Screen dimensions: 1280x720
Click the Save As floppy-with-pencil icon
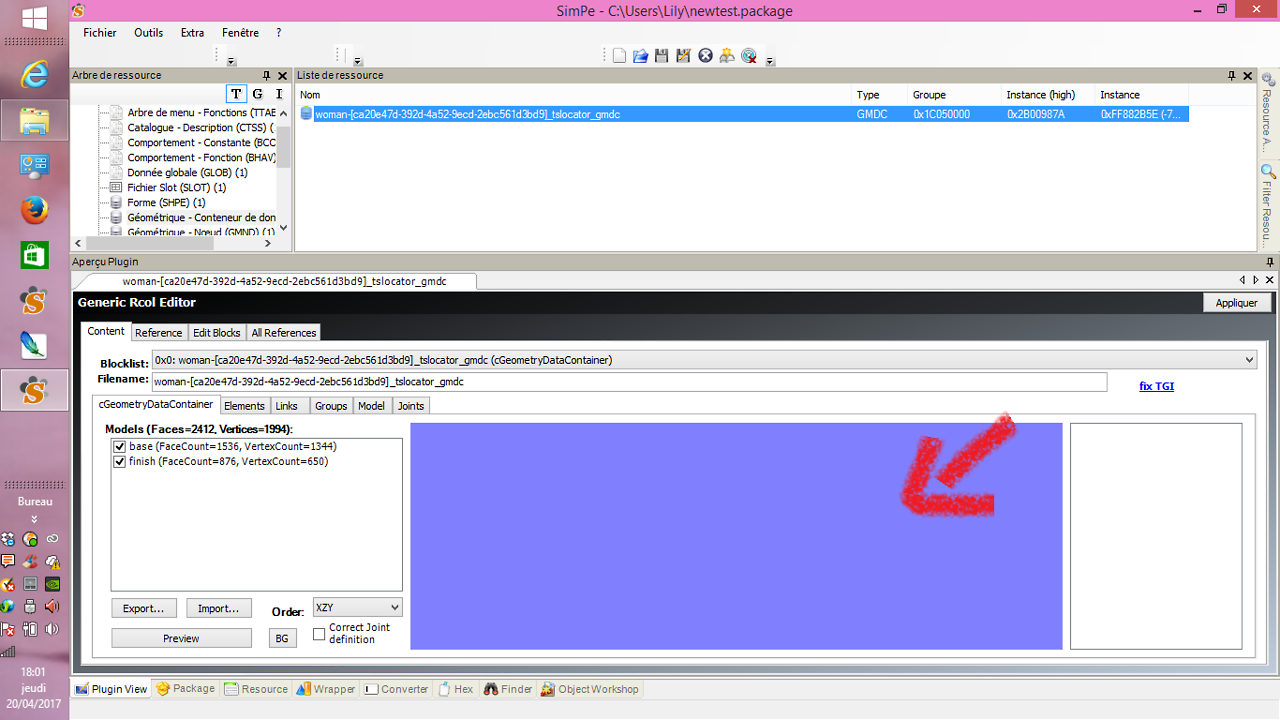click(x=683, y=56)
